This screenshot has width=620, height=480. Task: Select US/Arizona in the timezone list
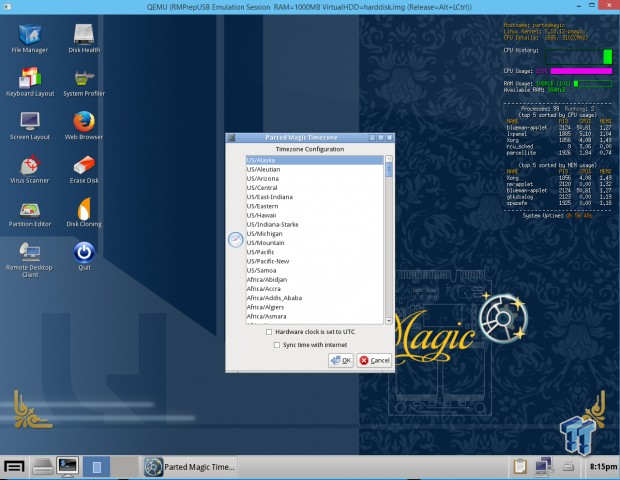point(315,178)
